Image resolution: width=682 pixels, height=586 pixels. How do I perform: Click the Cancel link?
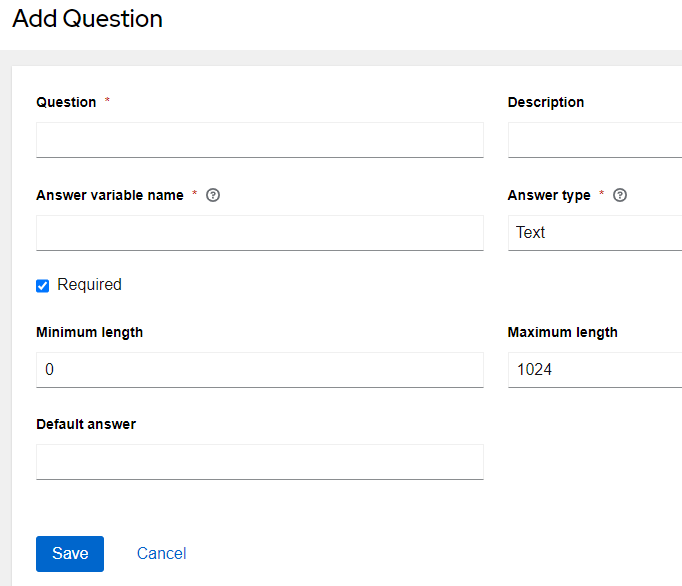coord(161,553)
